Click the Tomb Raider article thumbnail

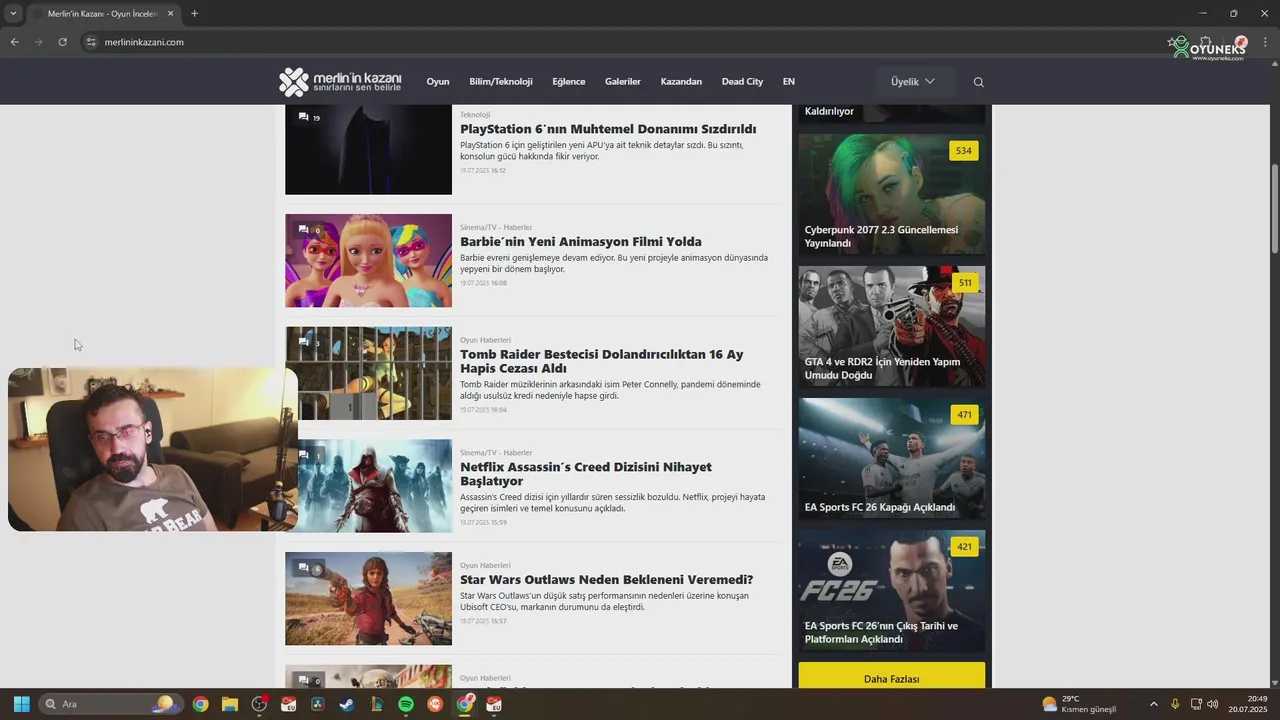coord(368,373)
